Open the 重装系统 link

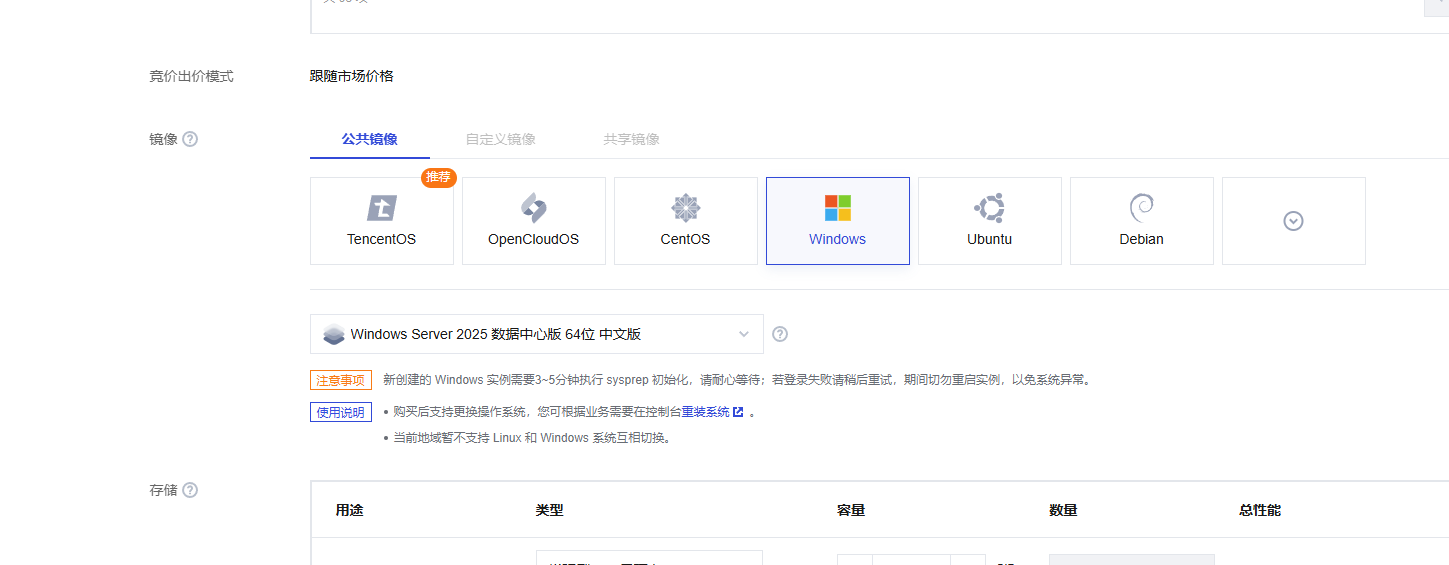click(712, 412)
